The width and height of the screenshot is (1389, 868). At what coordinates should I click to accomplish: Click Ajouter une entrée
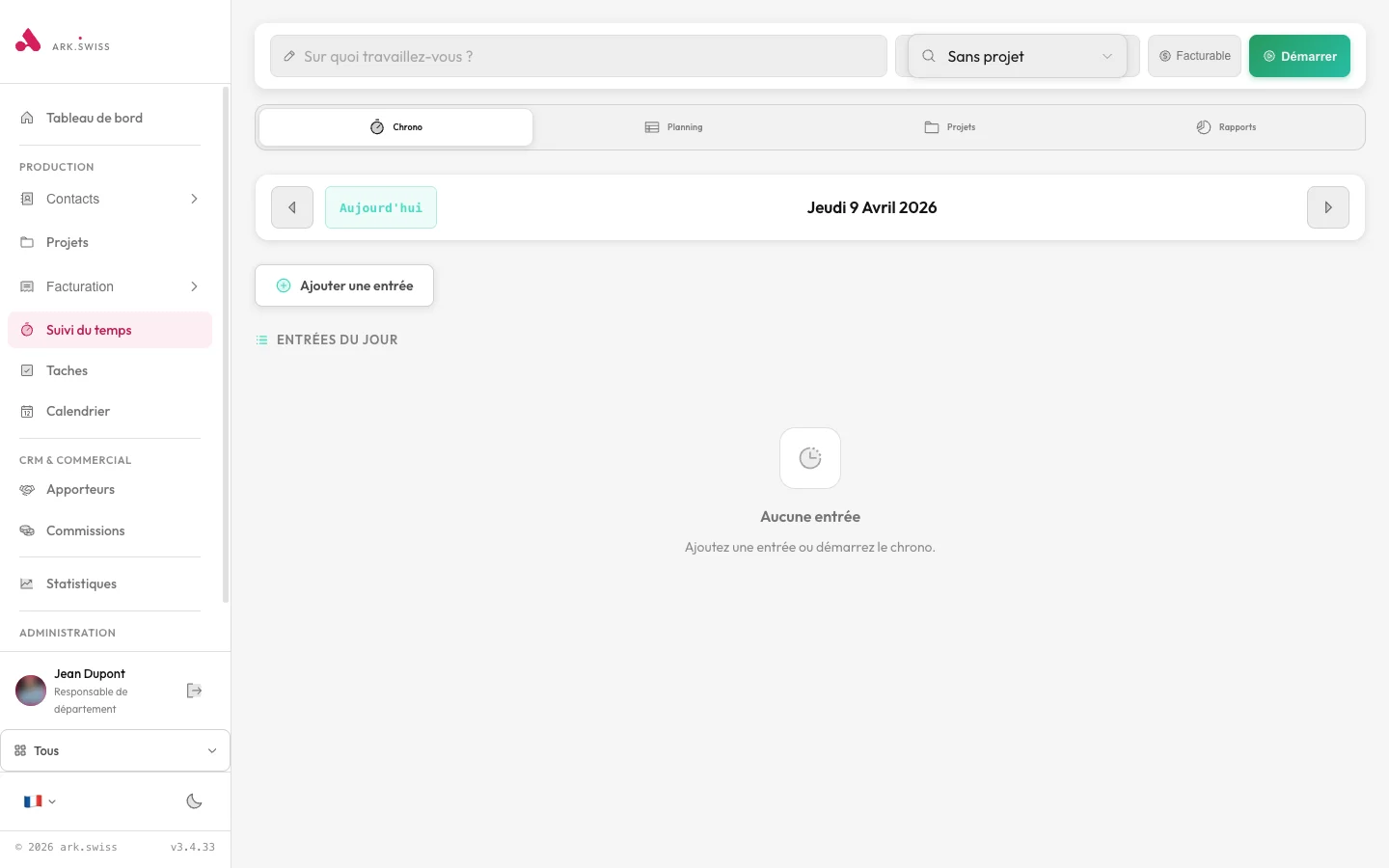(x=343, y=285)
